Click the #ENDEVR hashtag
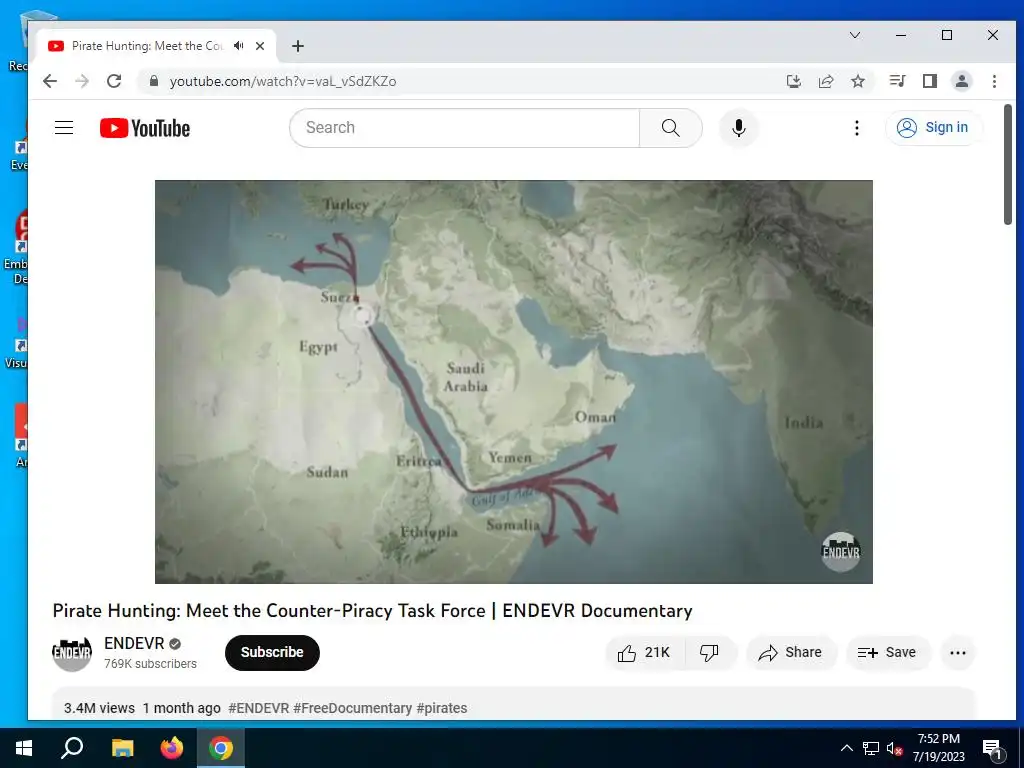Image resolution: width=1024 pixels, height=768 pixels. click(259, 708)
